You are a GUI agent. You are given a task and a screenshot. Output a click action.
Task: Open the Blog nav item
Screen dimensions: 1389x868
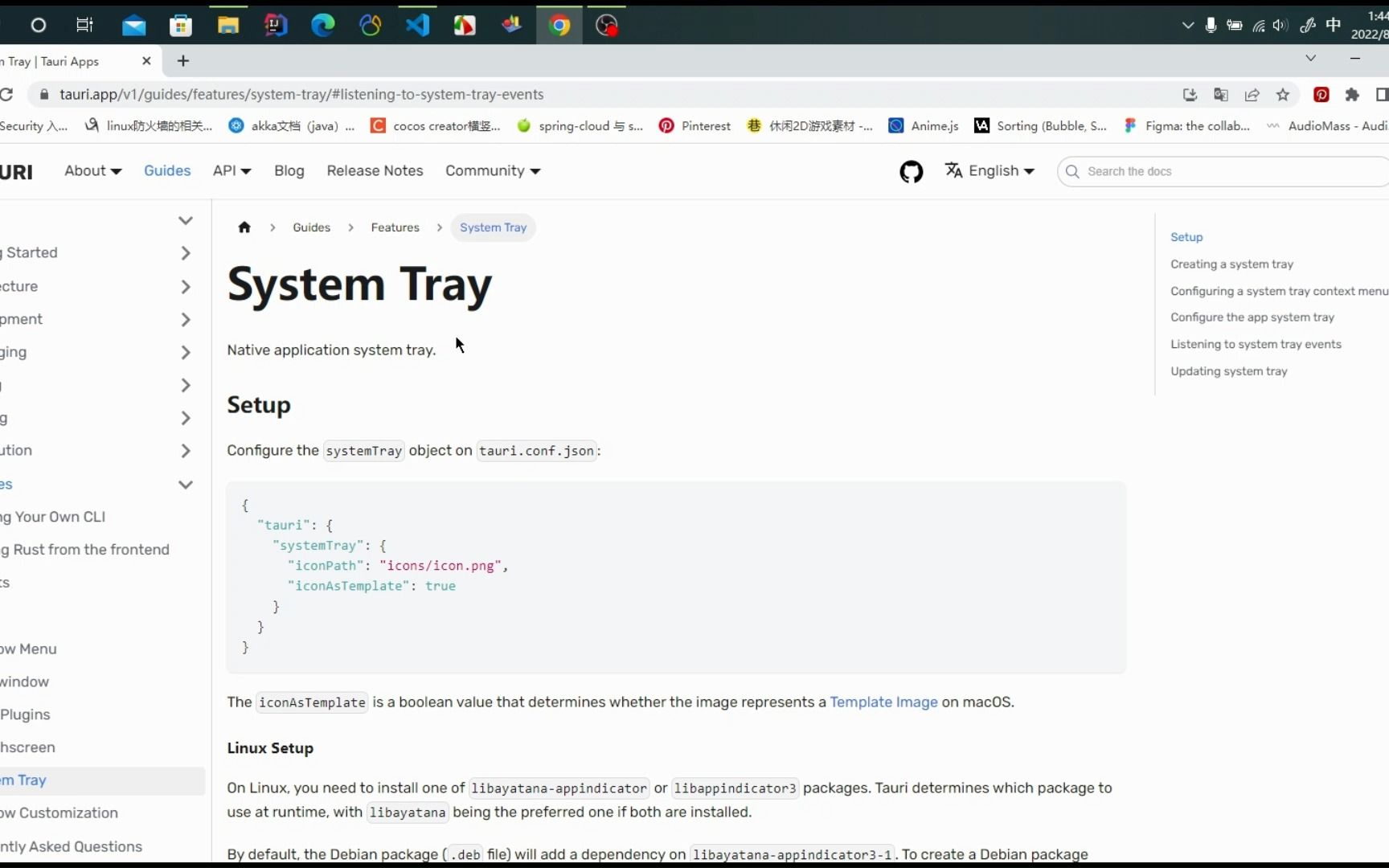[x=289, y=170]
